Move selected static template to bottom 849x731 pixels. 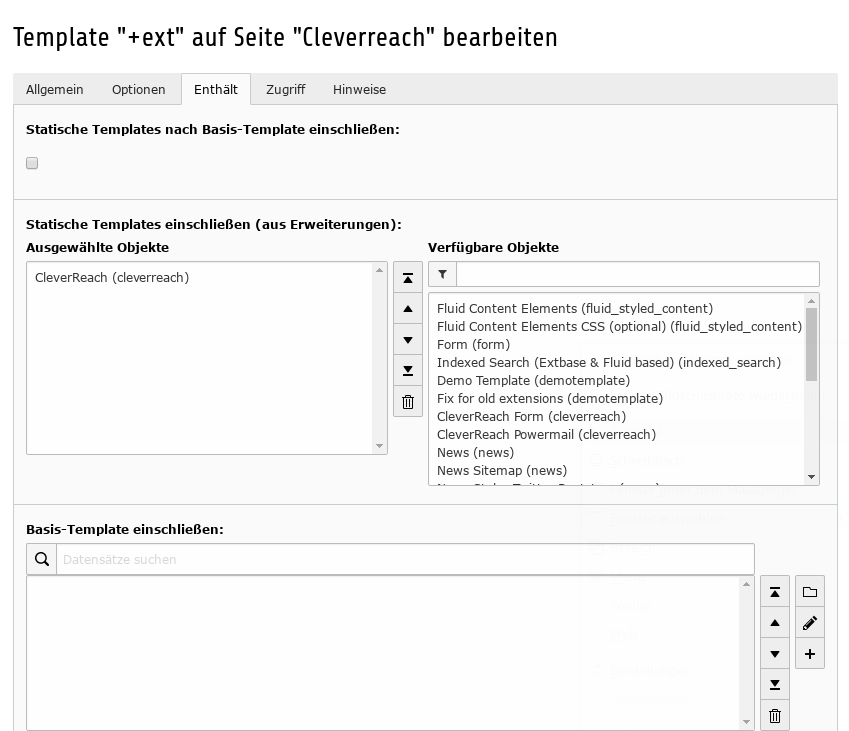[x=408, y=370]
